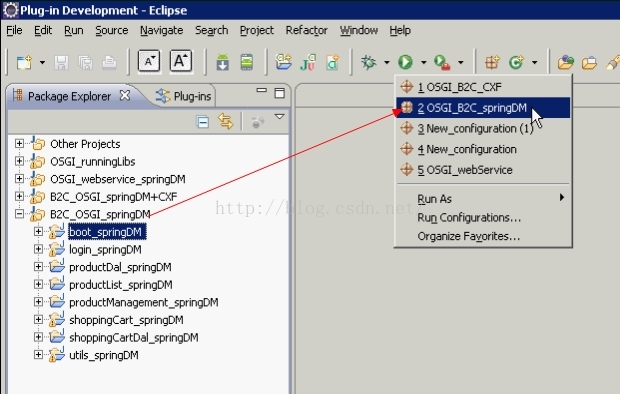Click the New JUnit test icon

tap(308, 63)
